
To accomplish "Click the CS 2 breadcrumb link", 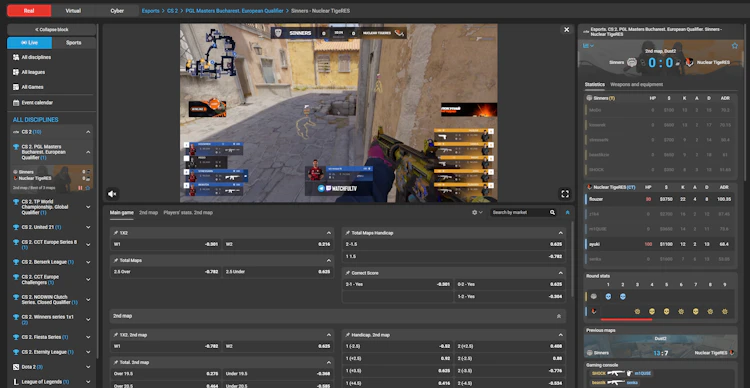I will [x=172, y=11].
